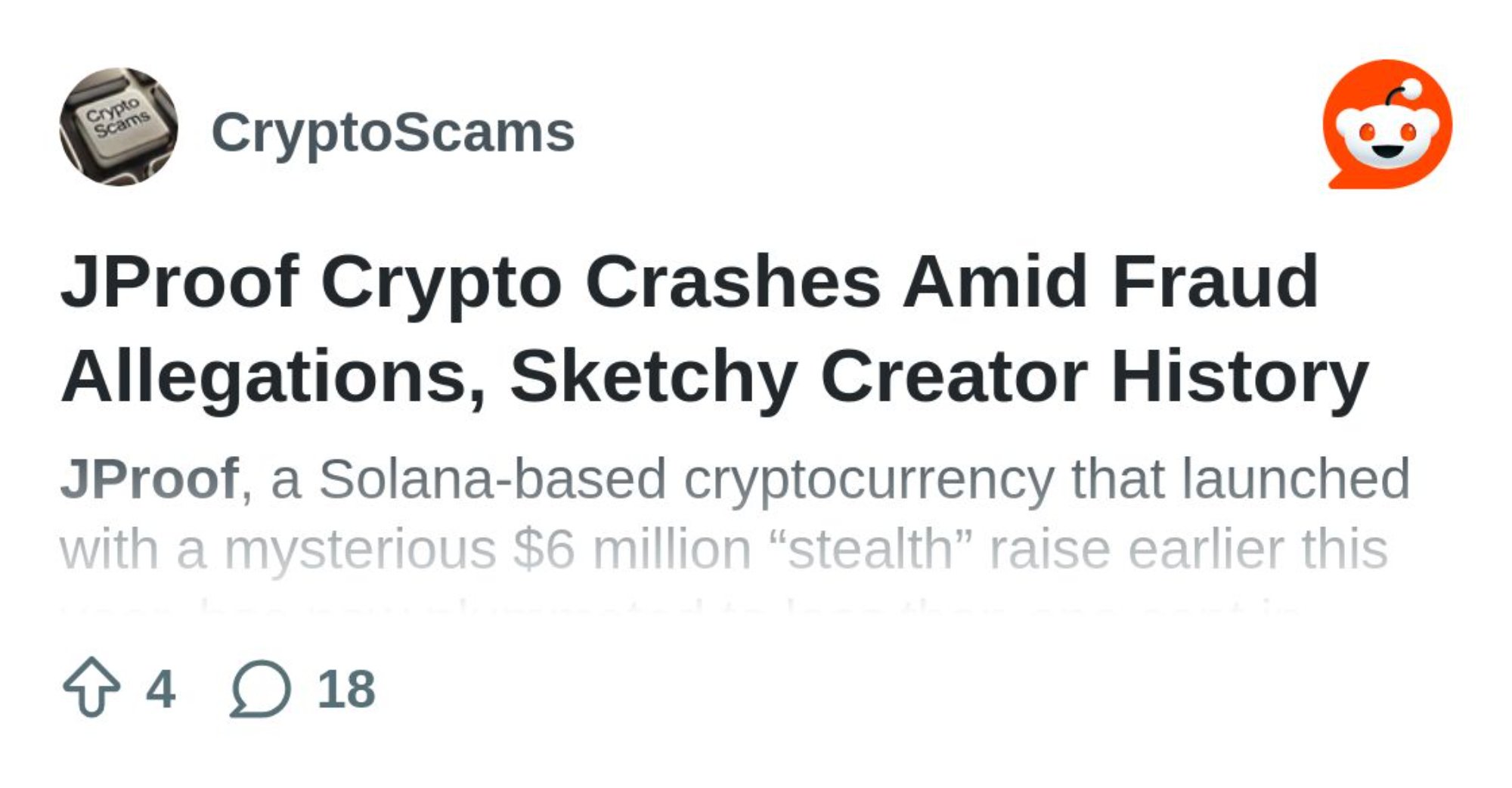The width and height of the screenshot is (1512, 788).
Task: Click the quoted "stealth" word in the preview
Action: (869, 550)
